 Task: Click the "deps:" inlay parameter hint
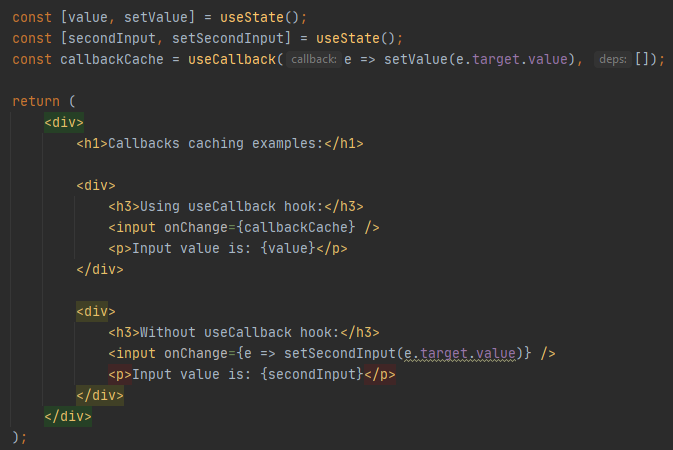pos(612,60)
